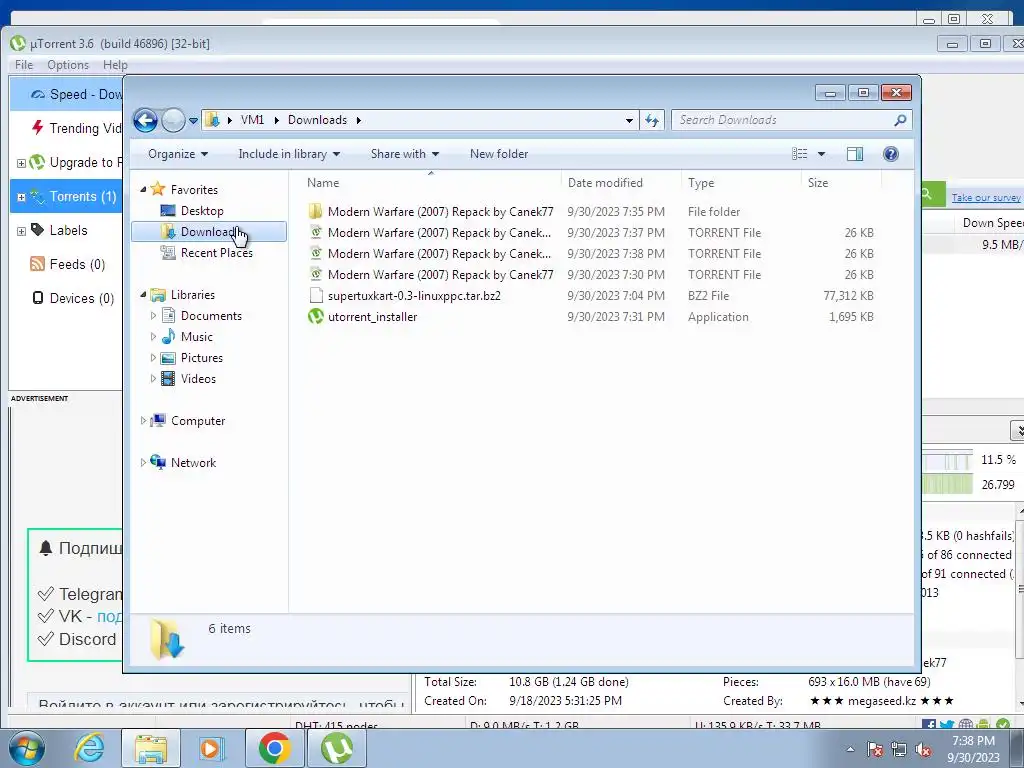Expand the Videos library node
This screenshot has height=768, width=1024.
coord(153,379)
